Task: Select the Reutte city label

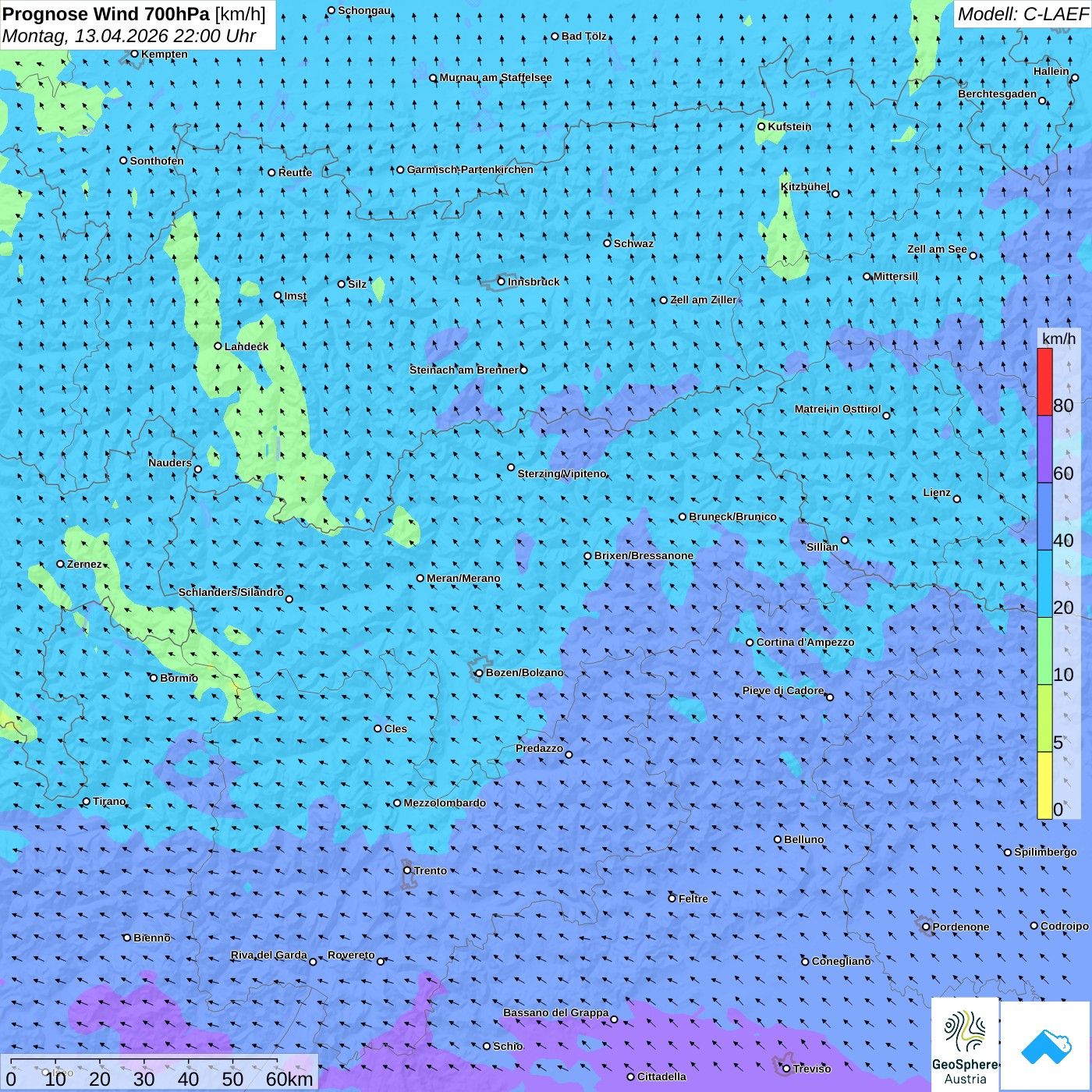Action: 295,172
